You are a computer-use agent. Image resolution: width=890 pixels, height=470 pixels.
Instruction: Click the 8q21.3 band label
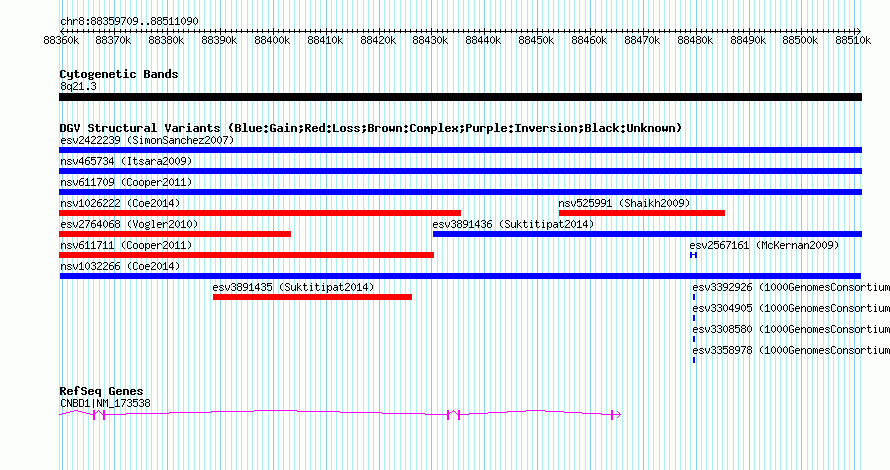pos(78,87)
